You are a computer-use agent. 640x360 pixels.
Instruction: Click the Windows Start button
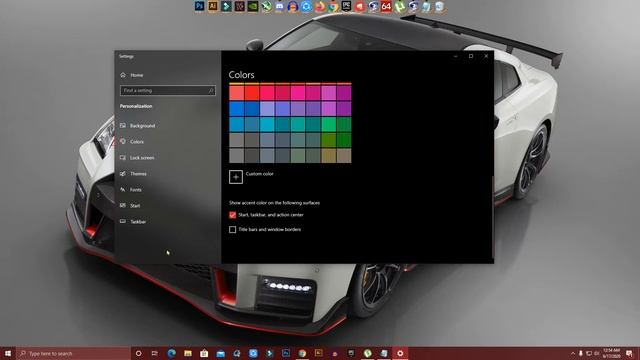point(8,353)
